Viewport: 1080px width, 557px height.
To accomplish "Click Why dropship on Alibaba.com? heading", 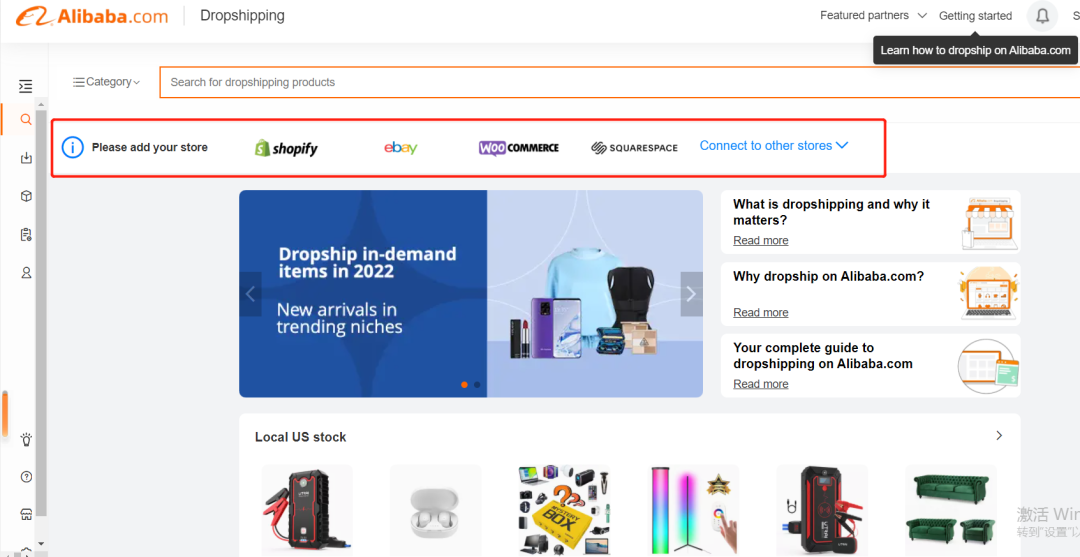I will 829,276.
